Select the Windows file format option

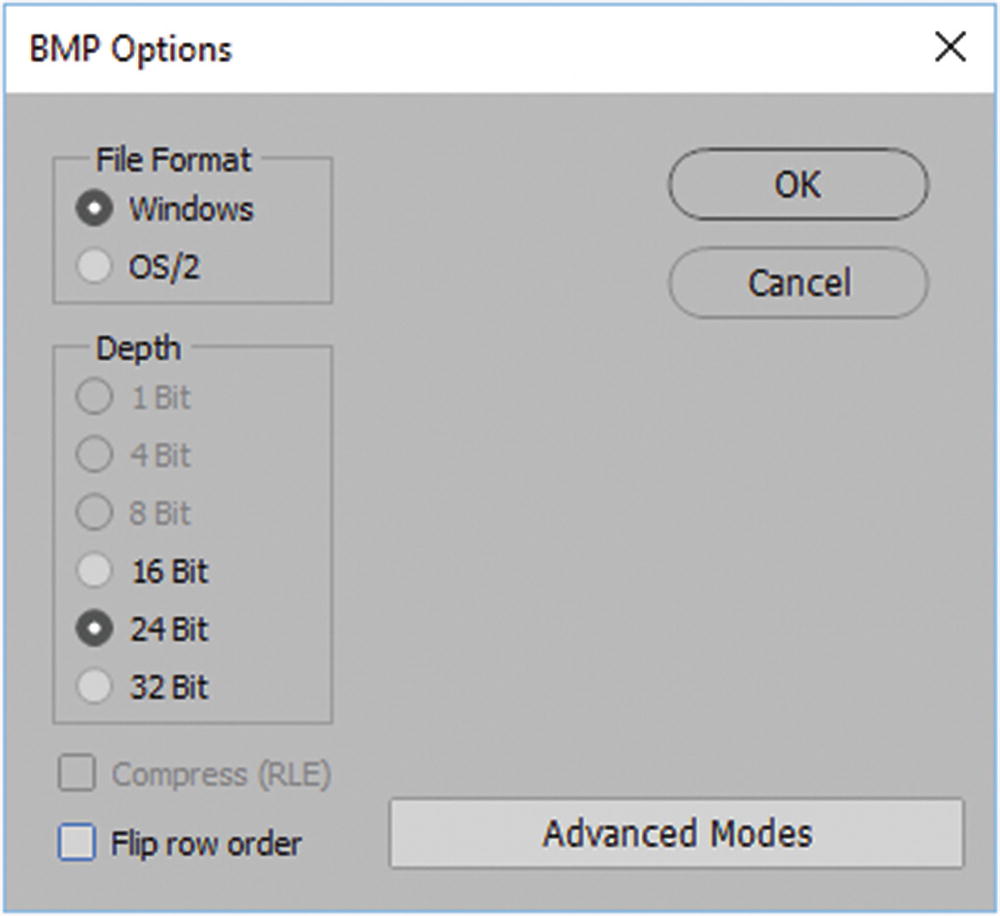pos(95,208)
